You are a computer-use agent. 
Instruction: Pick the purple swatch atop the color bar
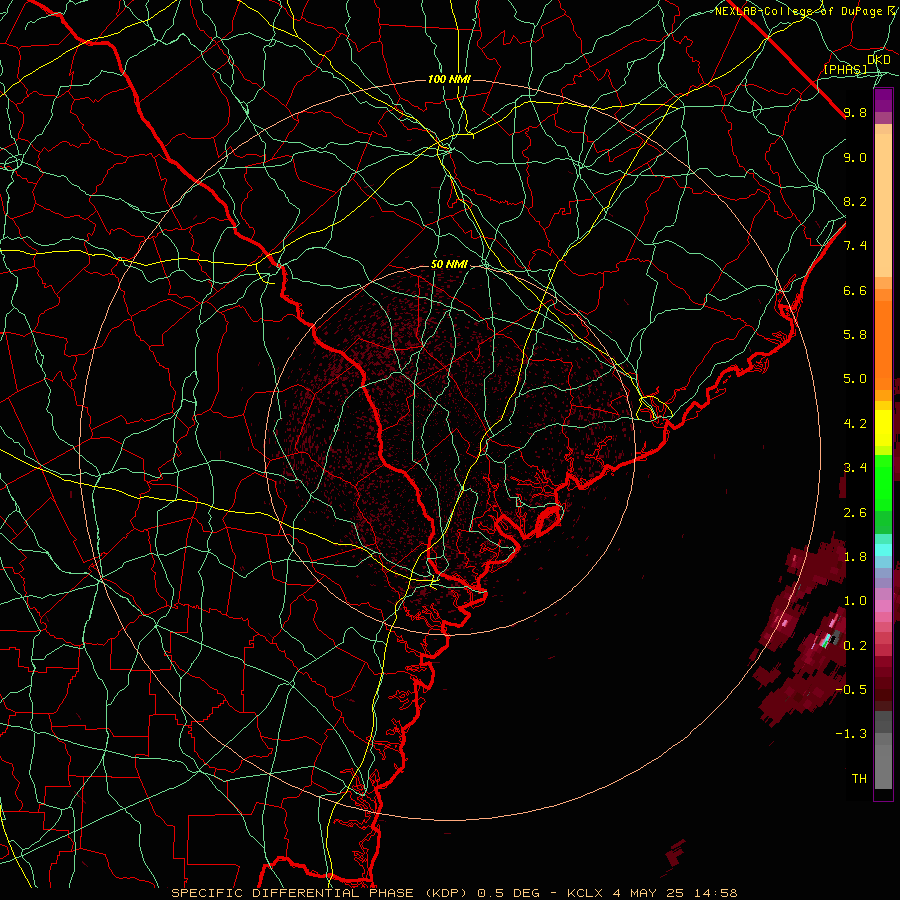(883, 100)
